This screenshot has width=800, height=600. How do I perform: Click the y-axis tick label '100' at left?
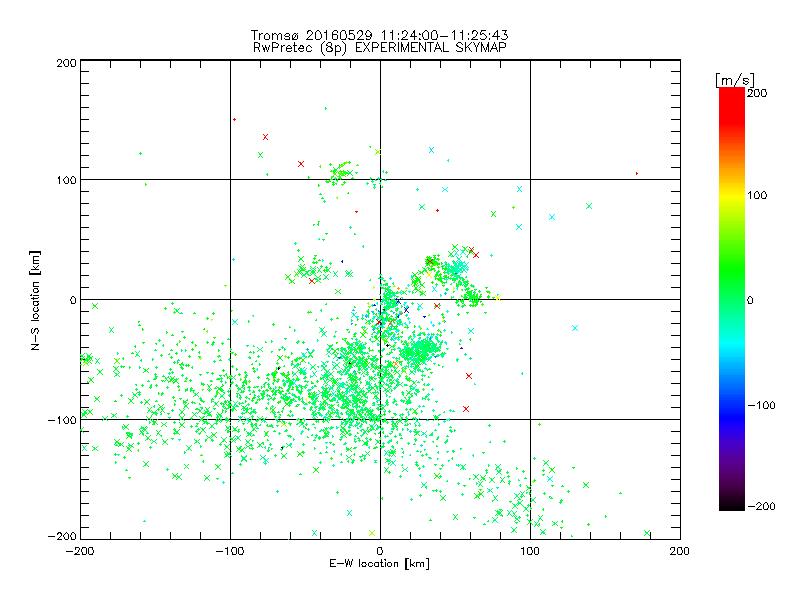[66, 180]
